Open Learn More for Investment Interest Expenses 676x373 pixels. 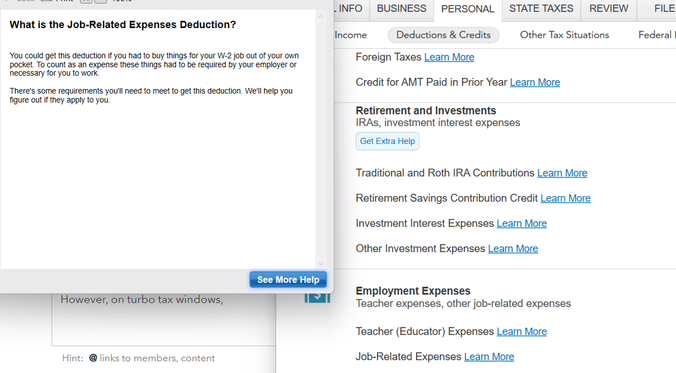click(521, 223)
